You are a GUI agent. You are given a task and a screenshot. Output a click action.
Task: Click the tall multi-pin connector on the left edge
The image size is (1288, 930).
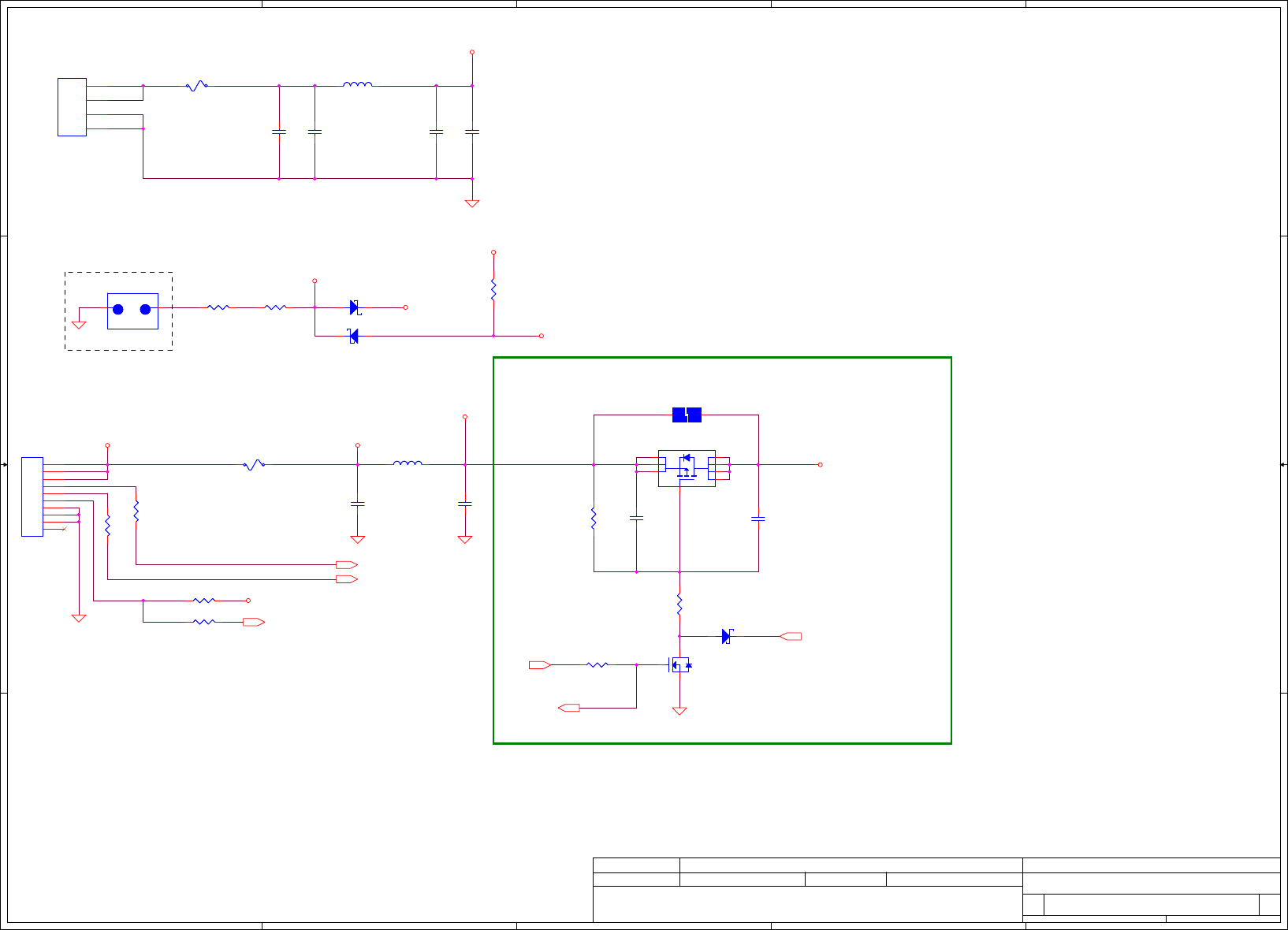click(x=32, y=497)
